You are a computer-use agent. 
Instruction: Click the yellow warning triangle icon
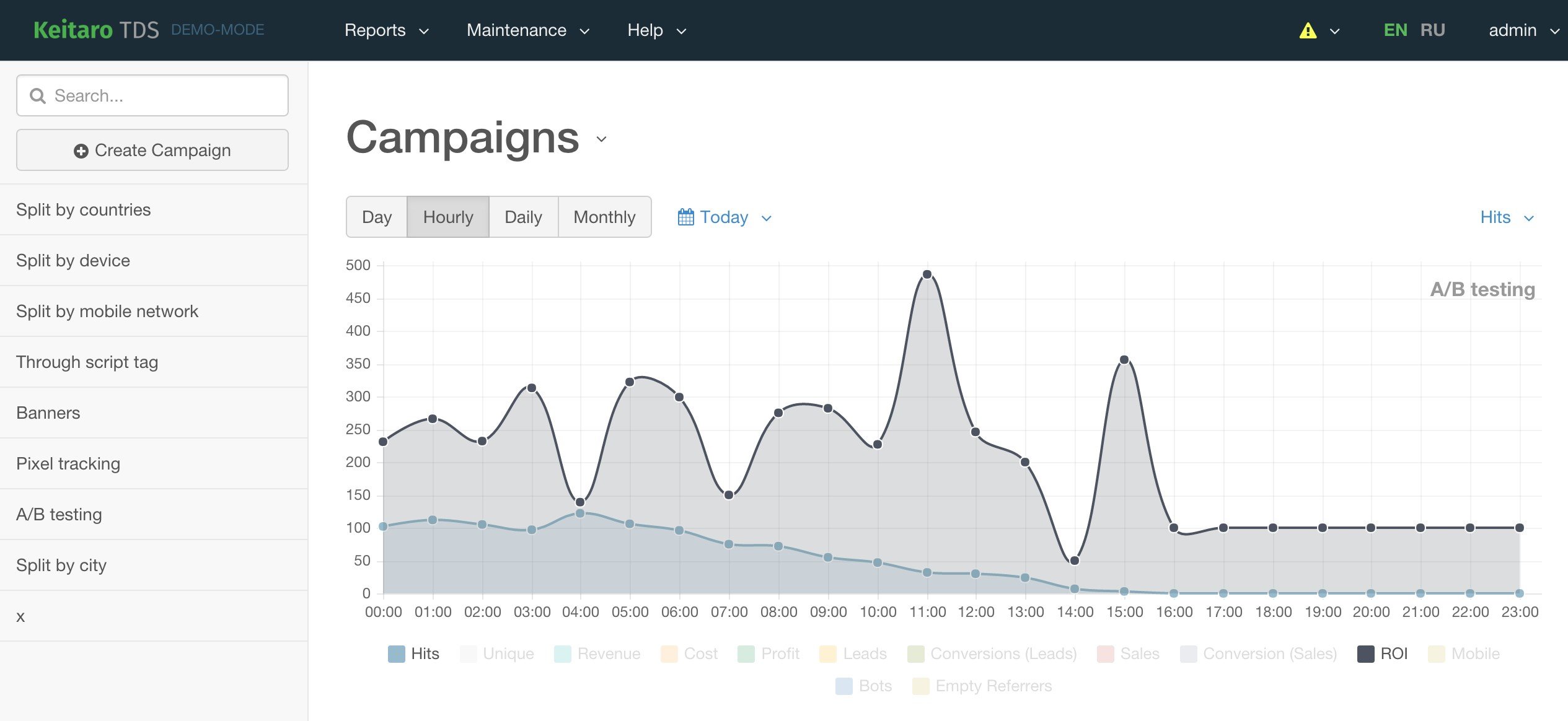(1308, 30)
